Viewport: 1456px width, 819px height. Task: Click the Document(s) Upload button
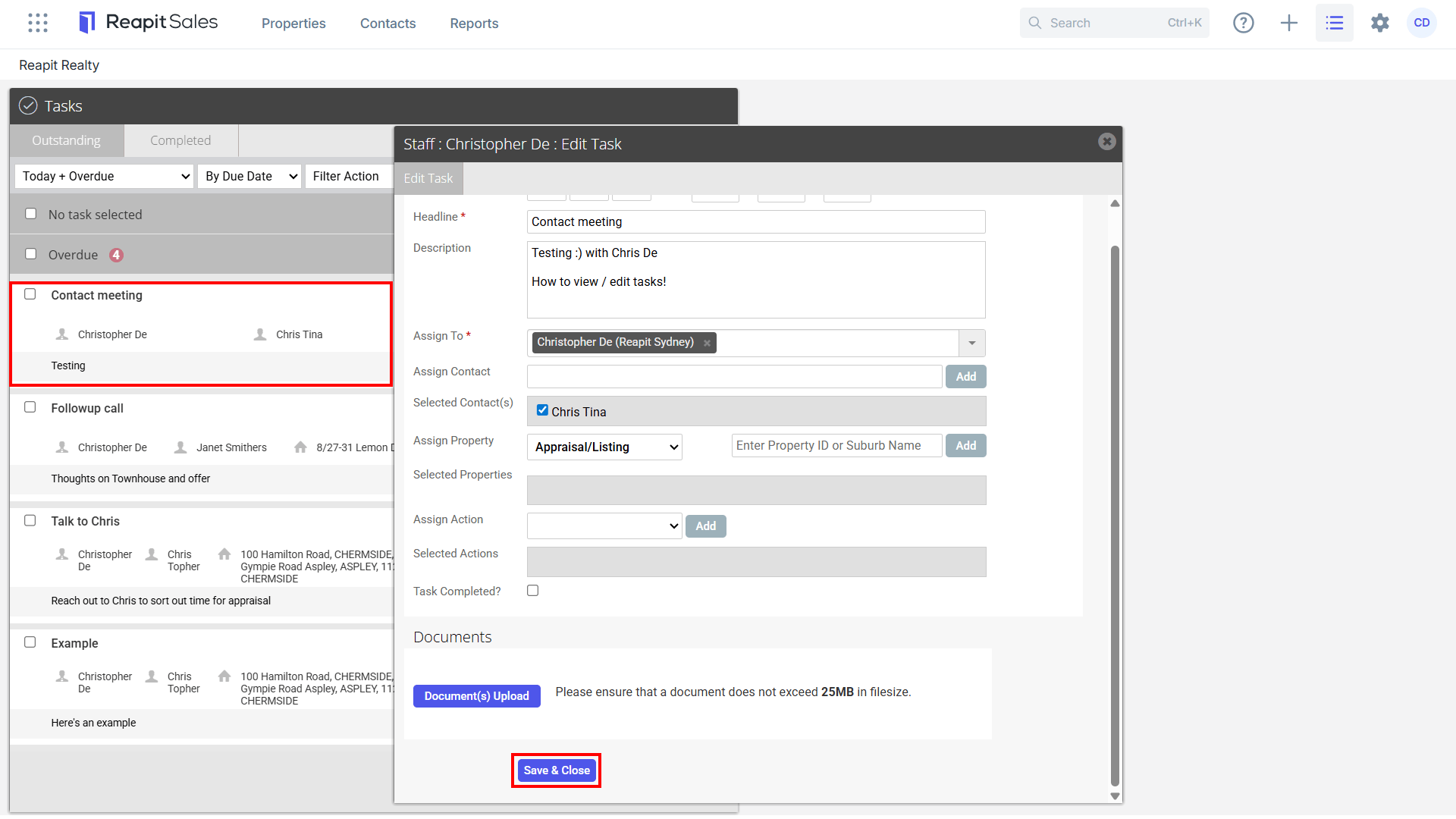click(x=477, y=696)
